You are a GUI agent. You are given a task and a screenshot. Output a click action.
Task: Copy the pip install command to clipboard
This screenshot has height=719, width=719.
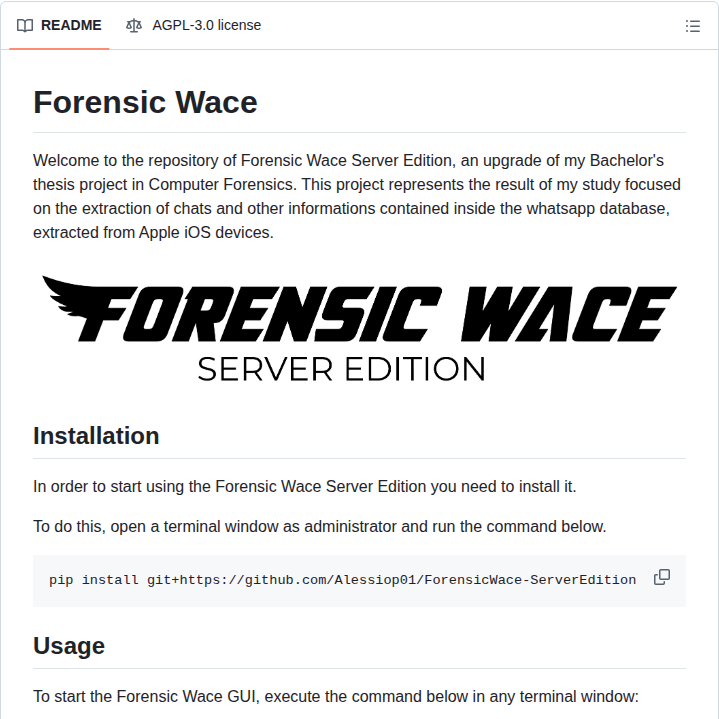coord(662,577)
